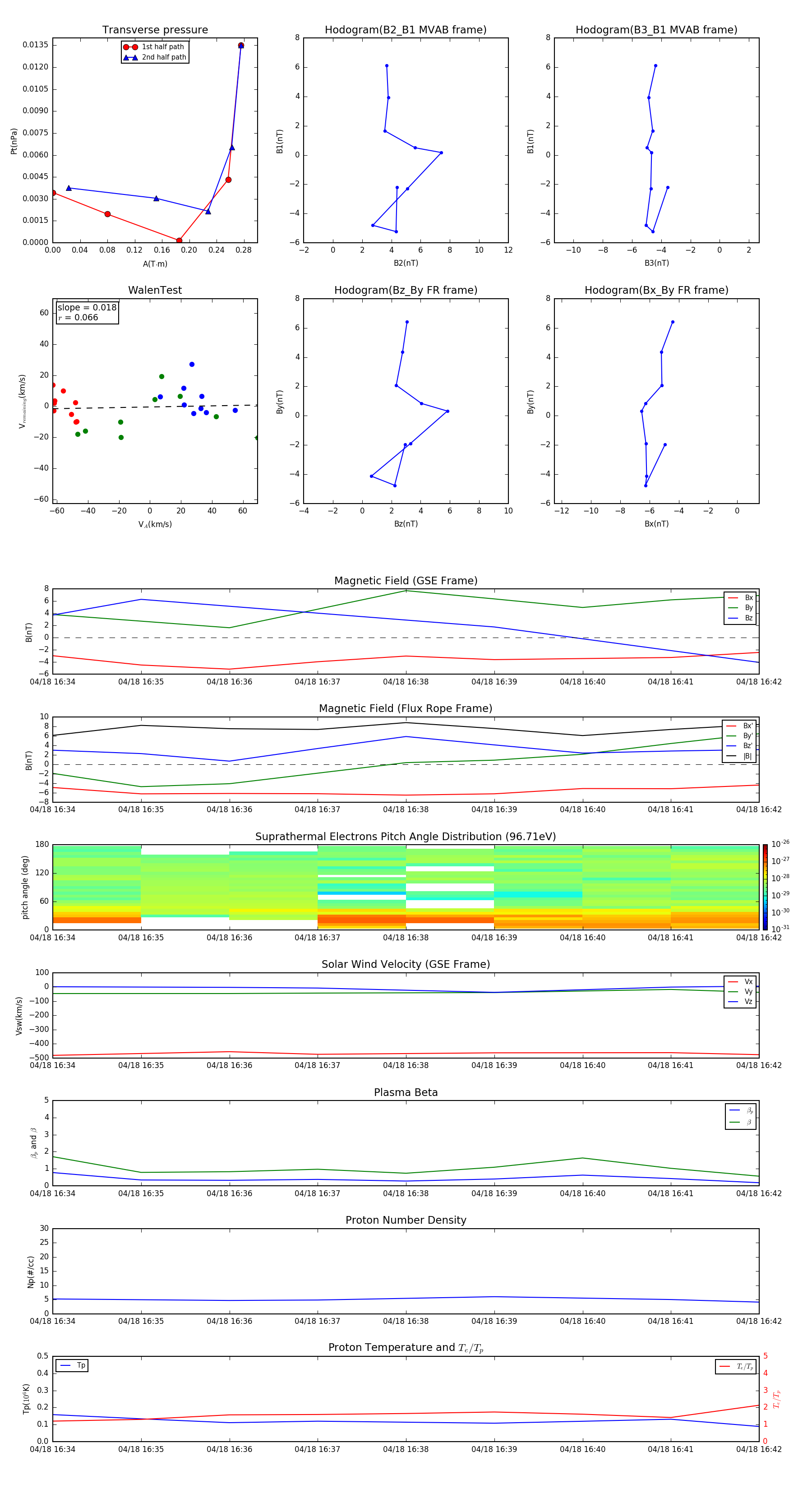
Task: Click the highest blue dot in WalenTest plot
Action: [192, 364]
